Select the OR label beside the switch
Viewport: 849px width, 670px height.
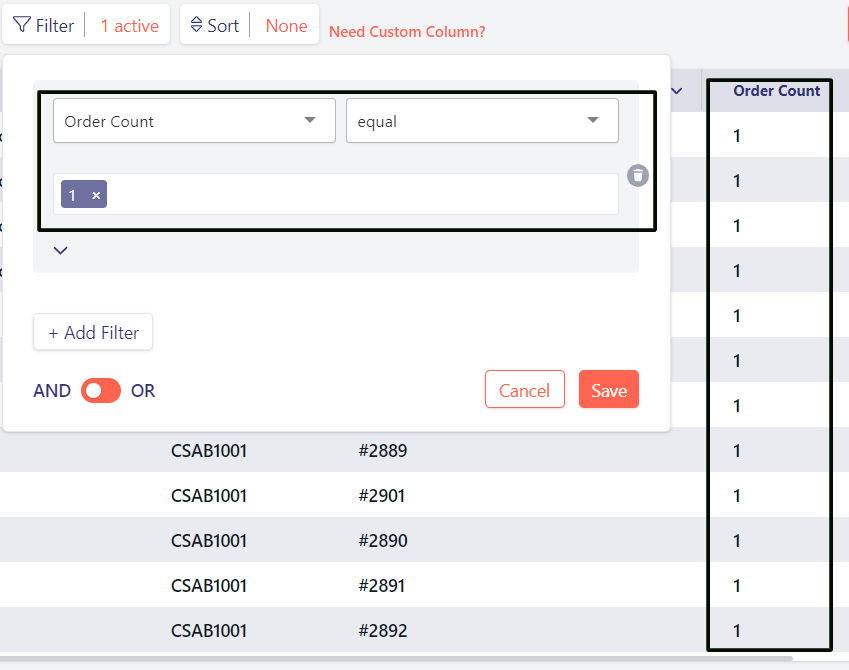coord(143,390)
